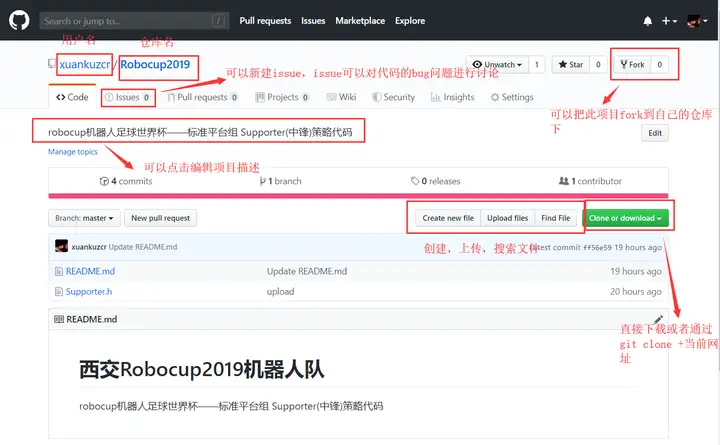Click the Manage topics link

(x=73, y=152)
